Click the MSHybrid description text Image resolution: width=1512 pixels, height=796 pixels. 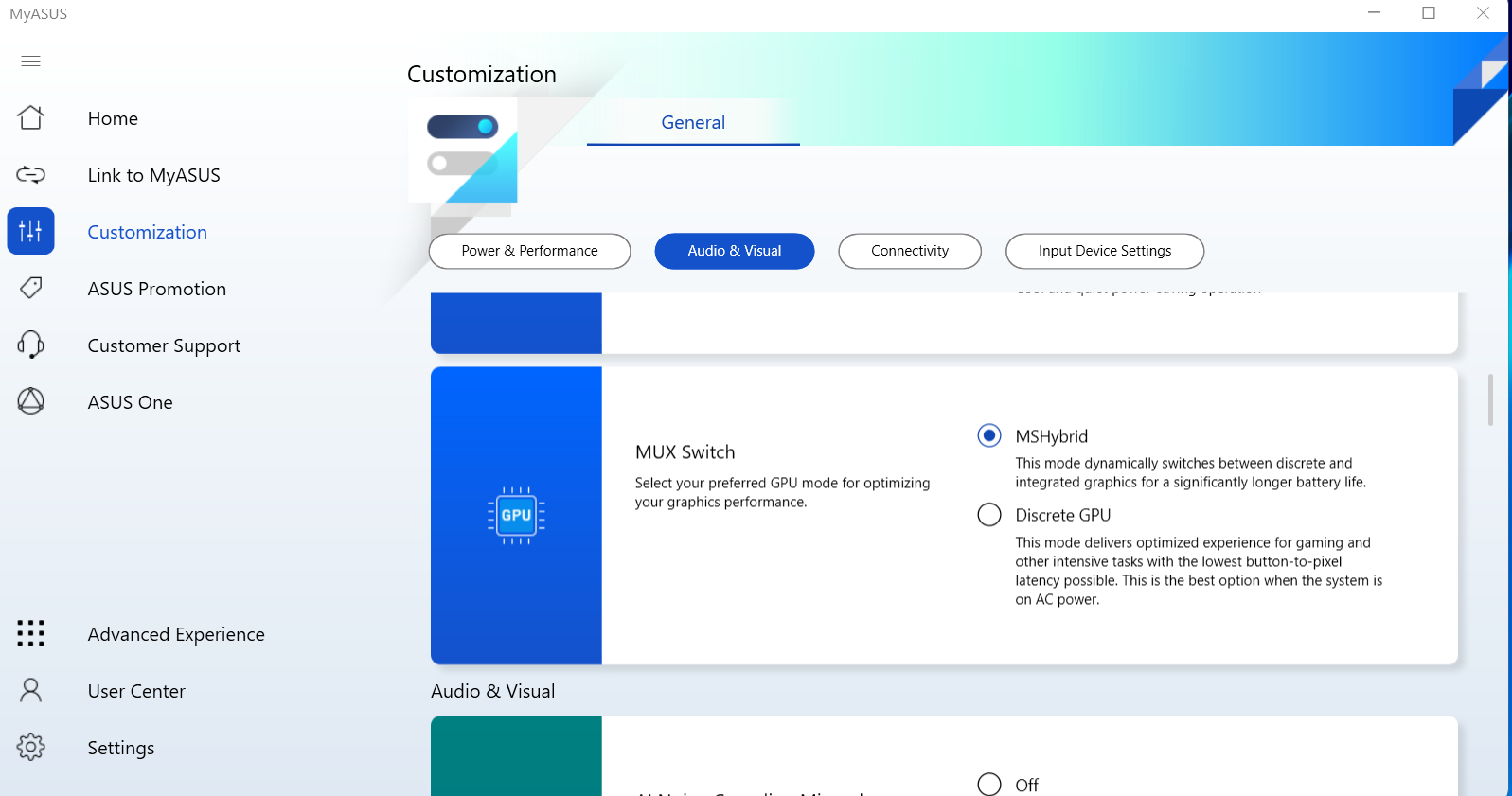1190,472
